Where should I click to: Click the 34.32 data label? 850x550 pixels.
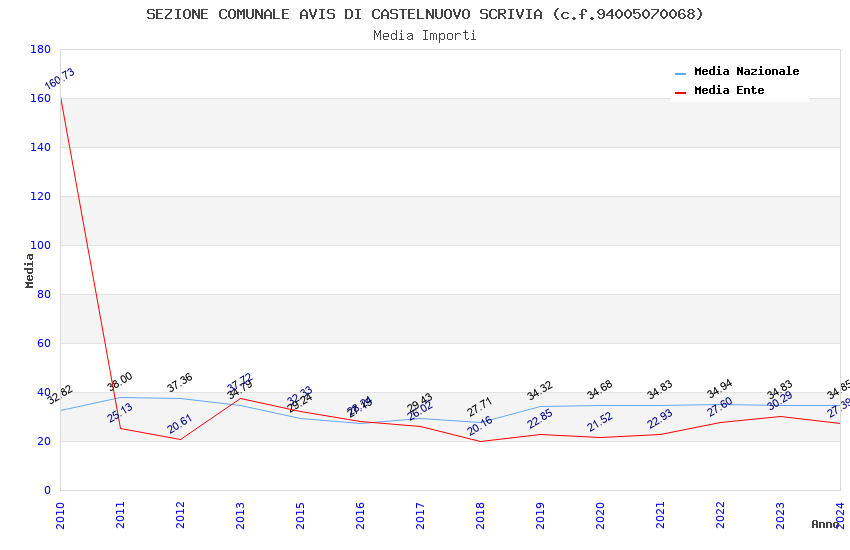[539, 390]
